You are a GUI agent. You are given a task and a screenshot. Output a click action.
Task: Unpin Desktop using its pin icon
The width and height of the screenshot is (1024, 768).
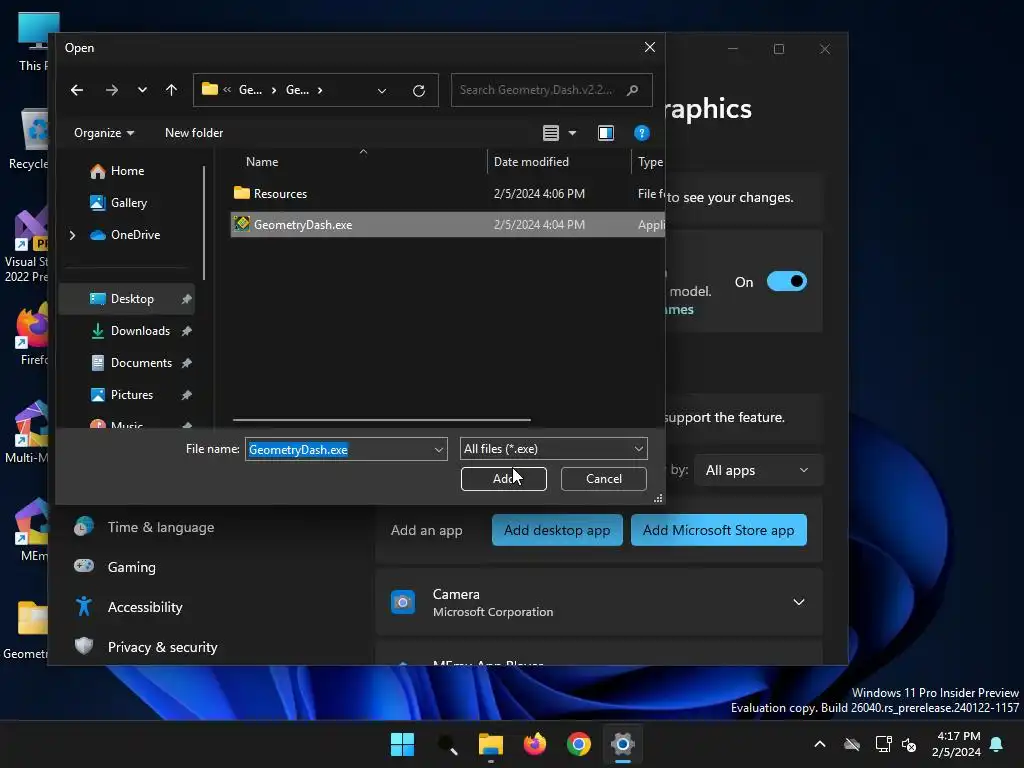[187, 299]
